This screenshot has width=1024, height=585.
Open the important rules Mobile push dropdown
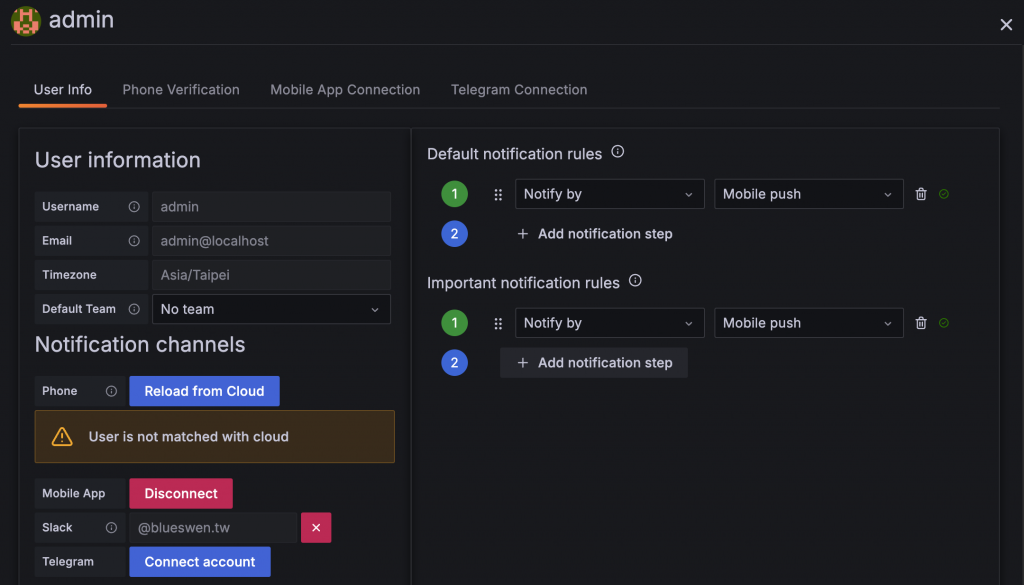click(808, 323)
